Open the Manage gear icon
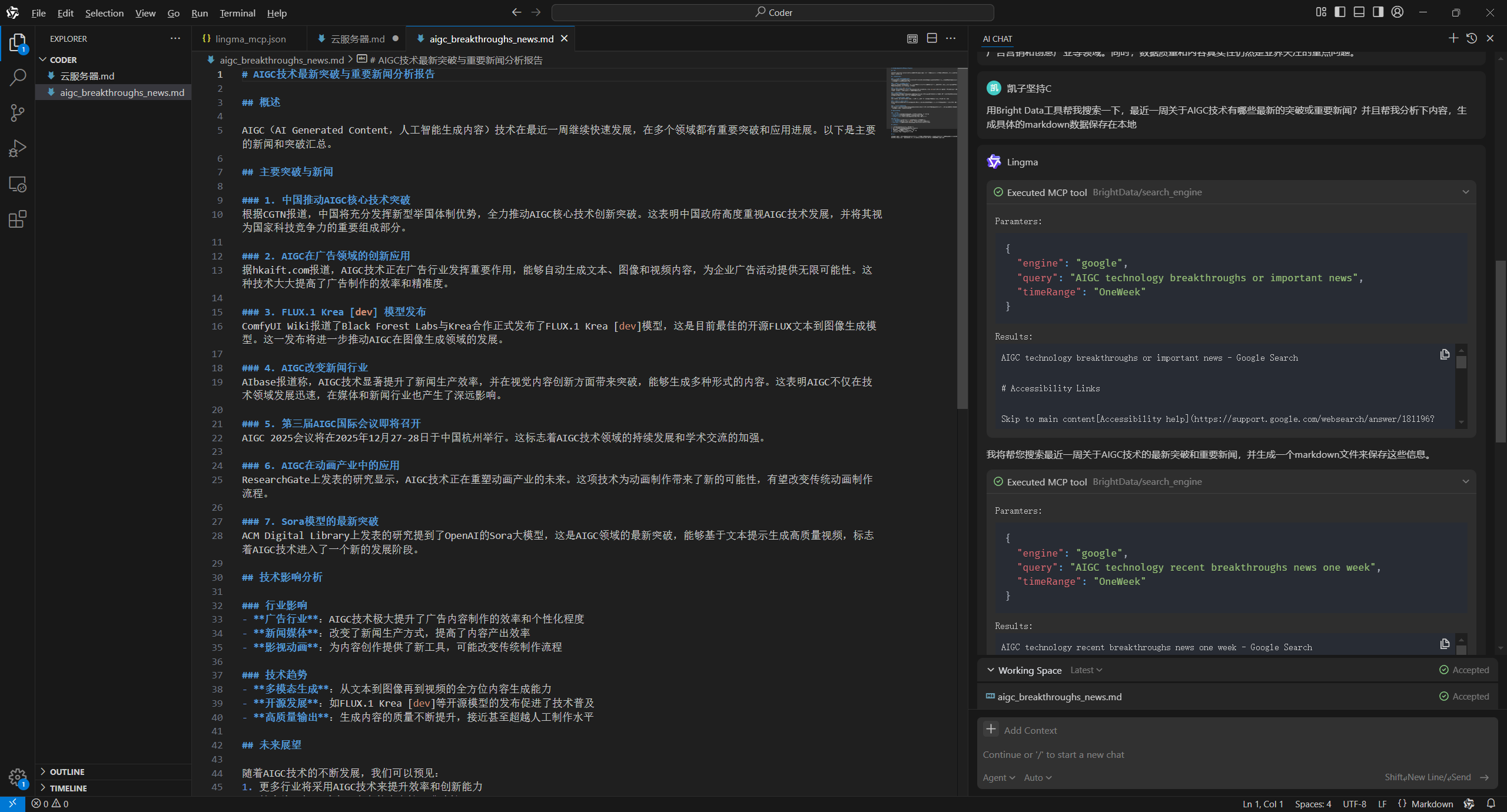1507x812 pixels. [x=18, y=778]
